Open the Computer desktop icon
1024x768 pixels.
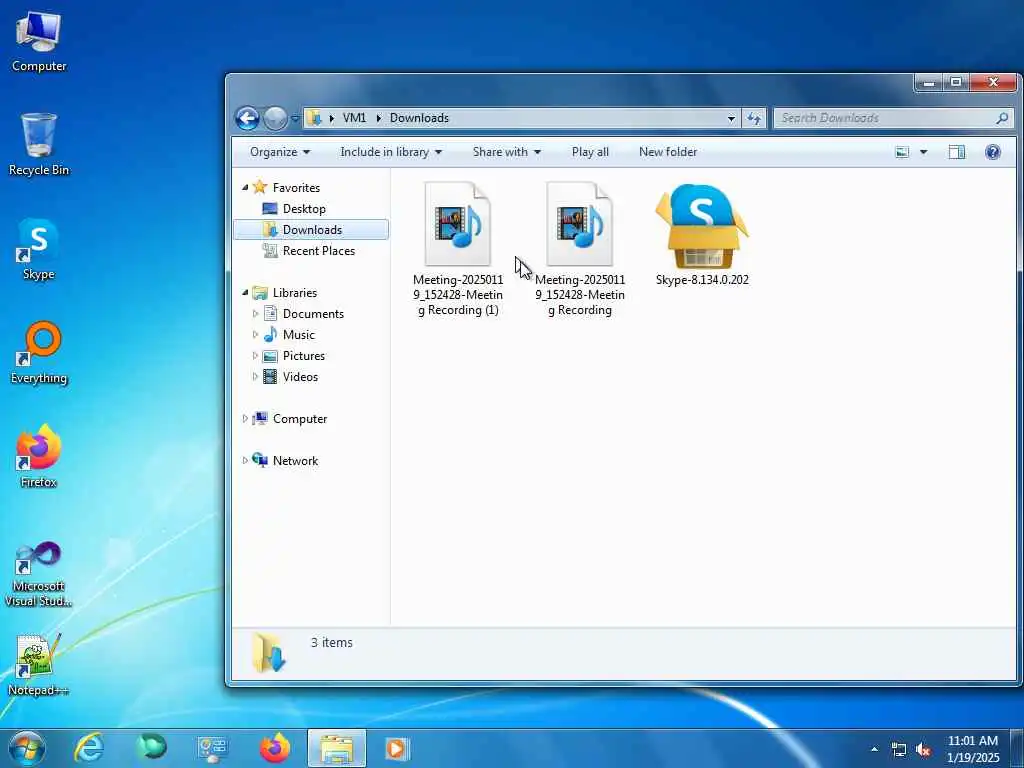[39, 41]
